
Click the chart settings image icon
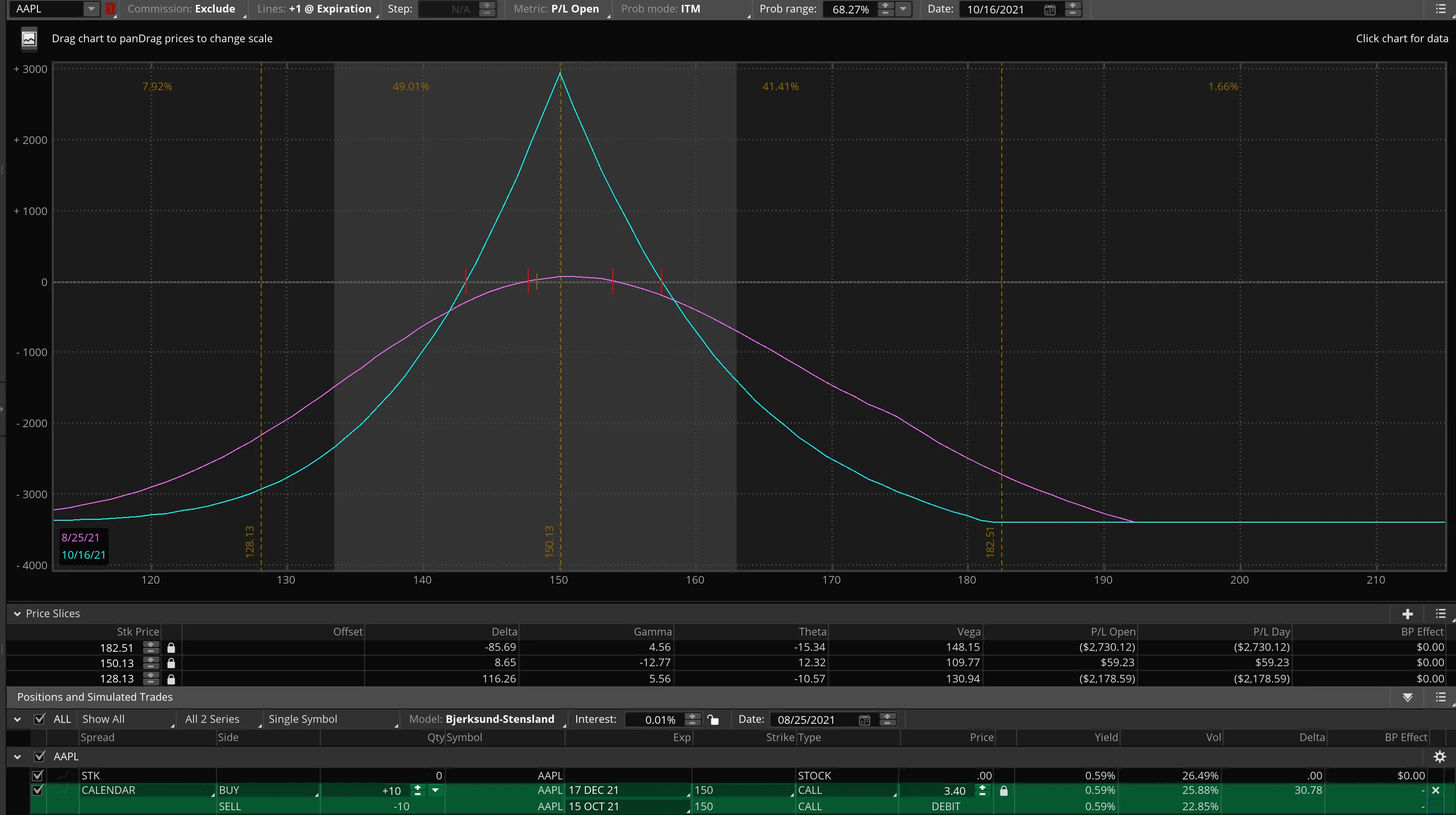[x=29, y=38]
